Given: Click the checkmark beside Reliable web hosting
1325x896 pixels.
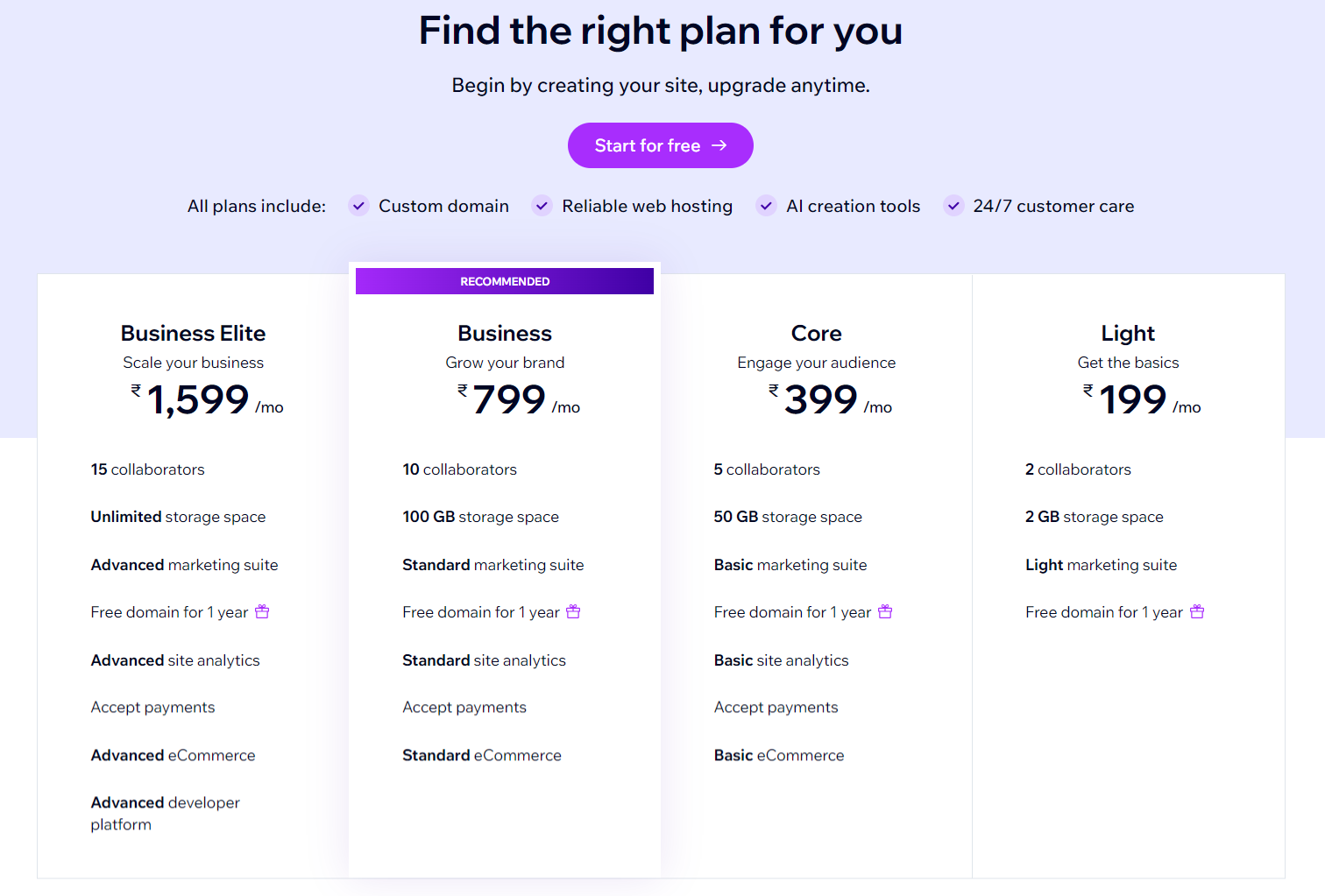Looking at the screenshot, I should click(542, 206).
